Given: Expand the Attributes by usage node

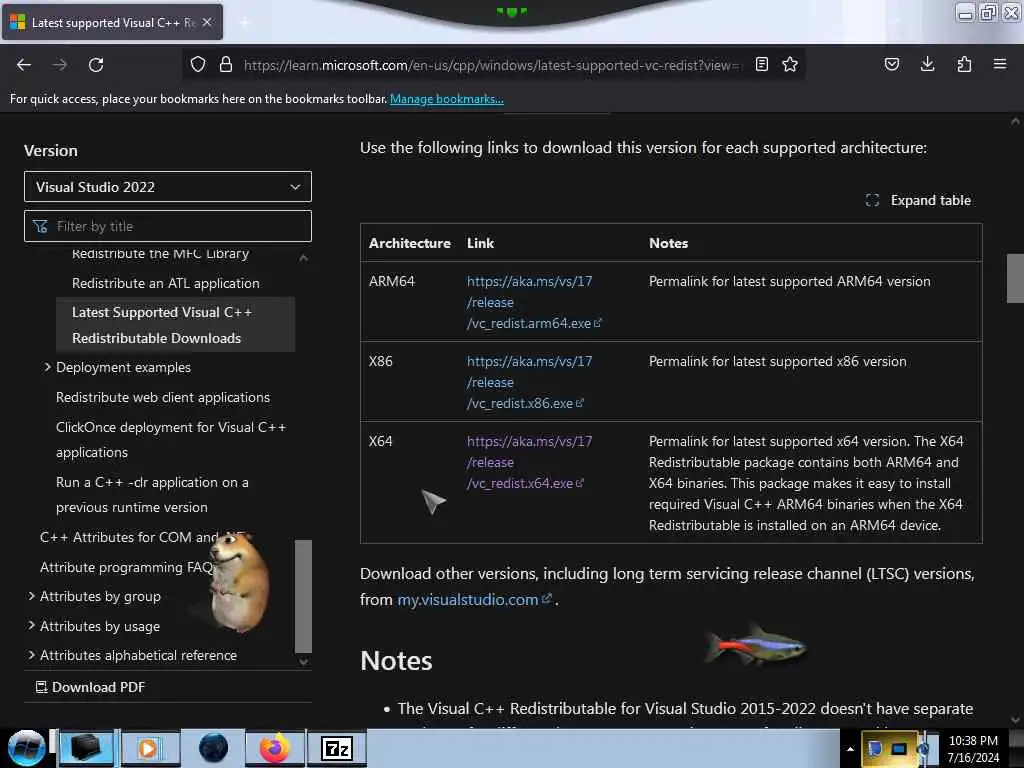Looking at the screenshot, I should tap(31, 626).
